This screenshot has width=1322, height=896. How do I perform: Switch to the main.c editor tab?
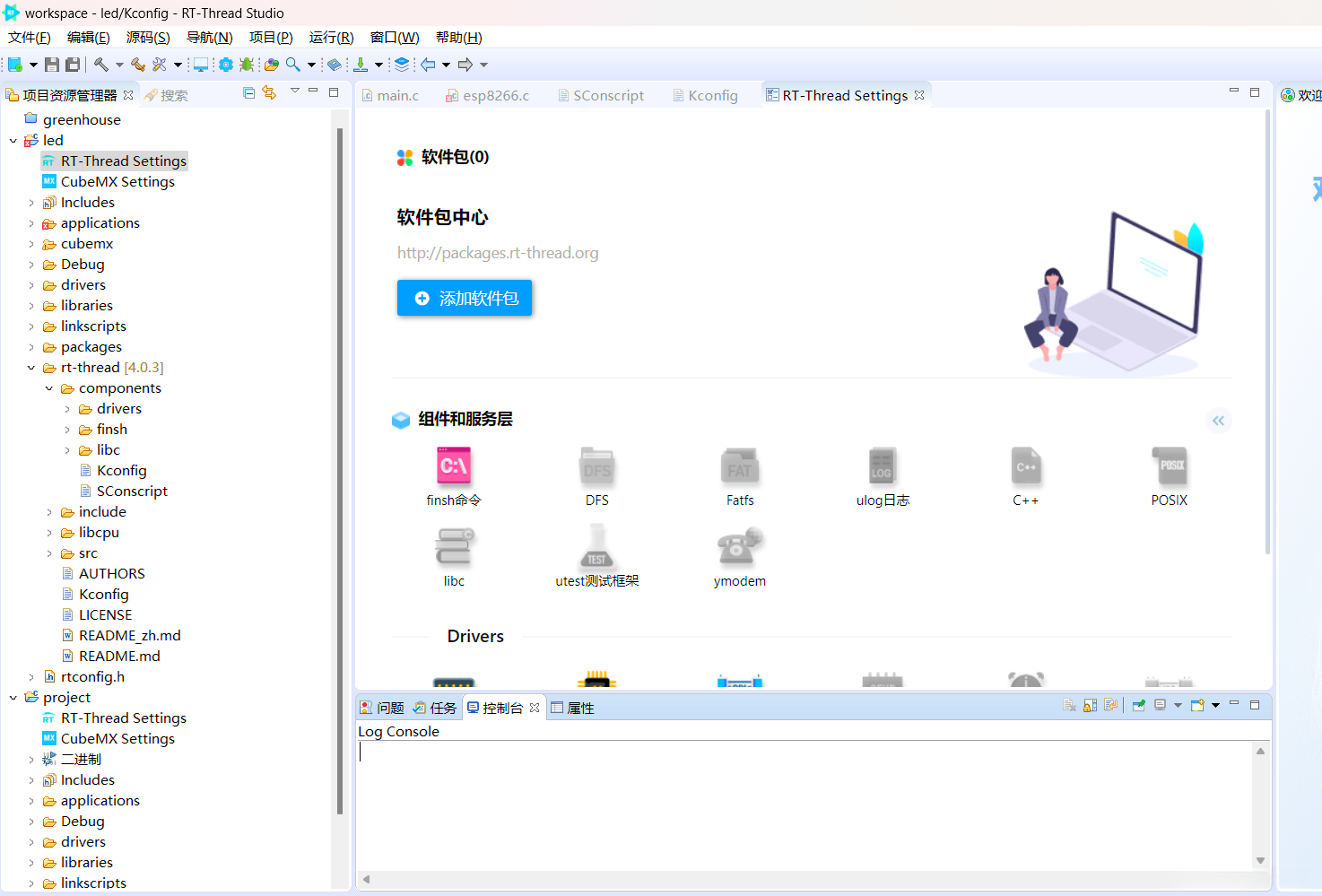391,95
